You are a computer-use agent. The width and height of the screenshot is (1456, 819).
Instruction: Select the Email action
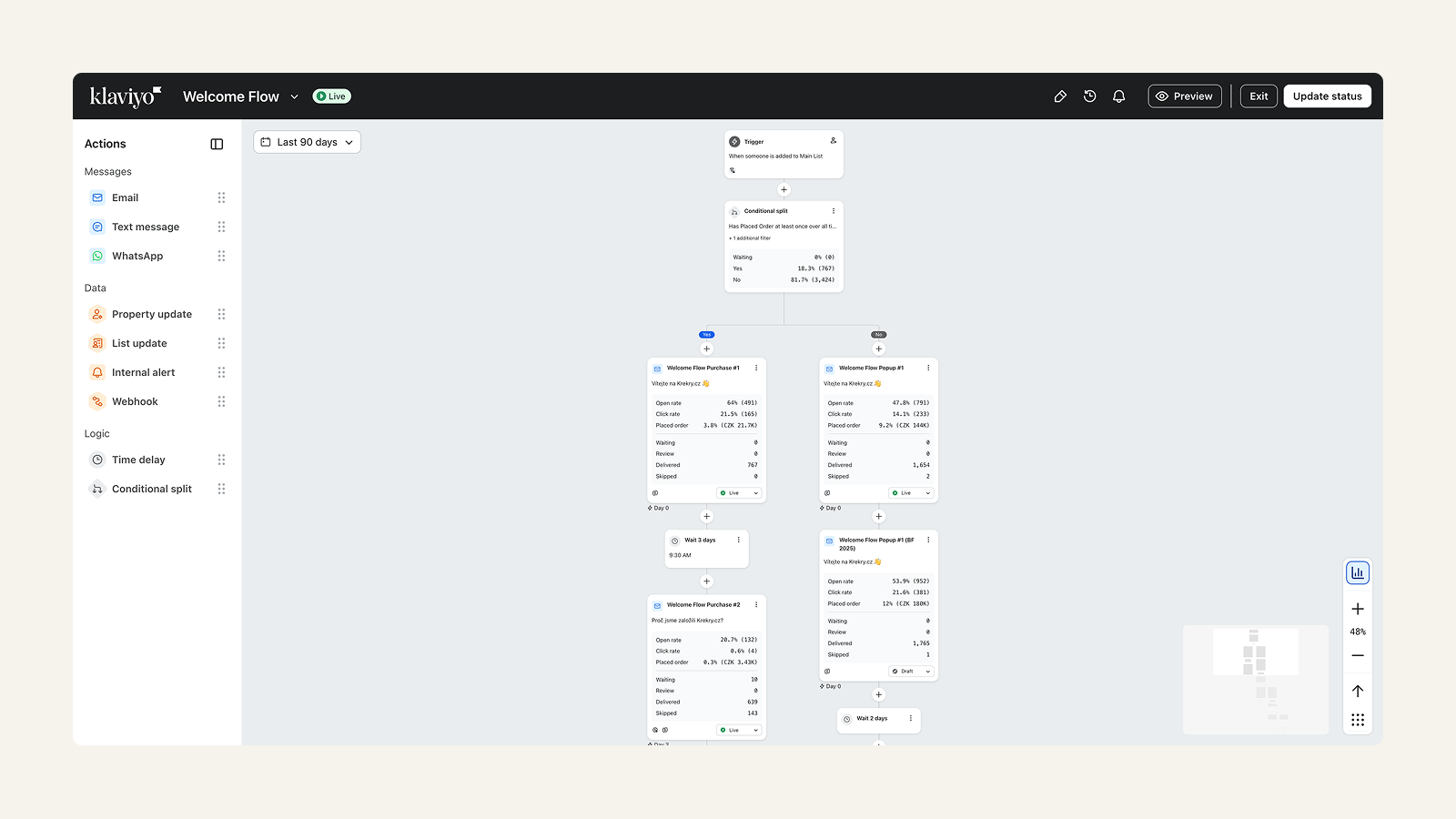[125, 197]
